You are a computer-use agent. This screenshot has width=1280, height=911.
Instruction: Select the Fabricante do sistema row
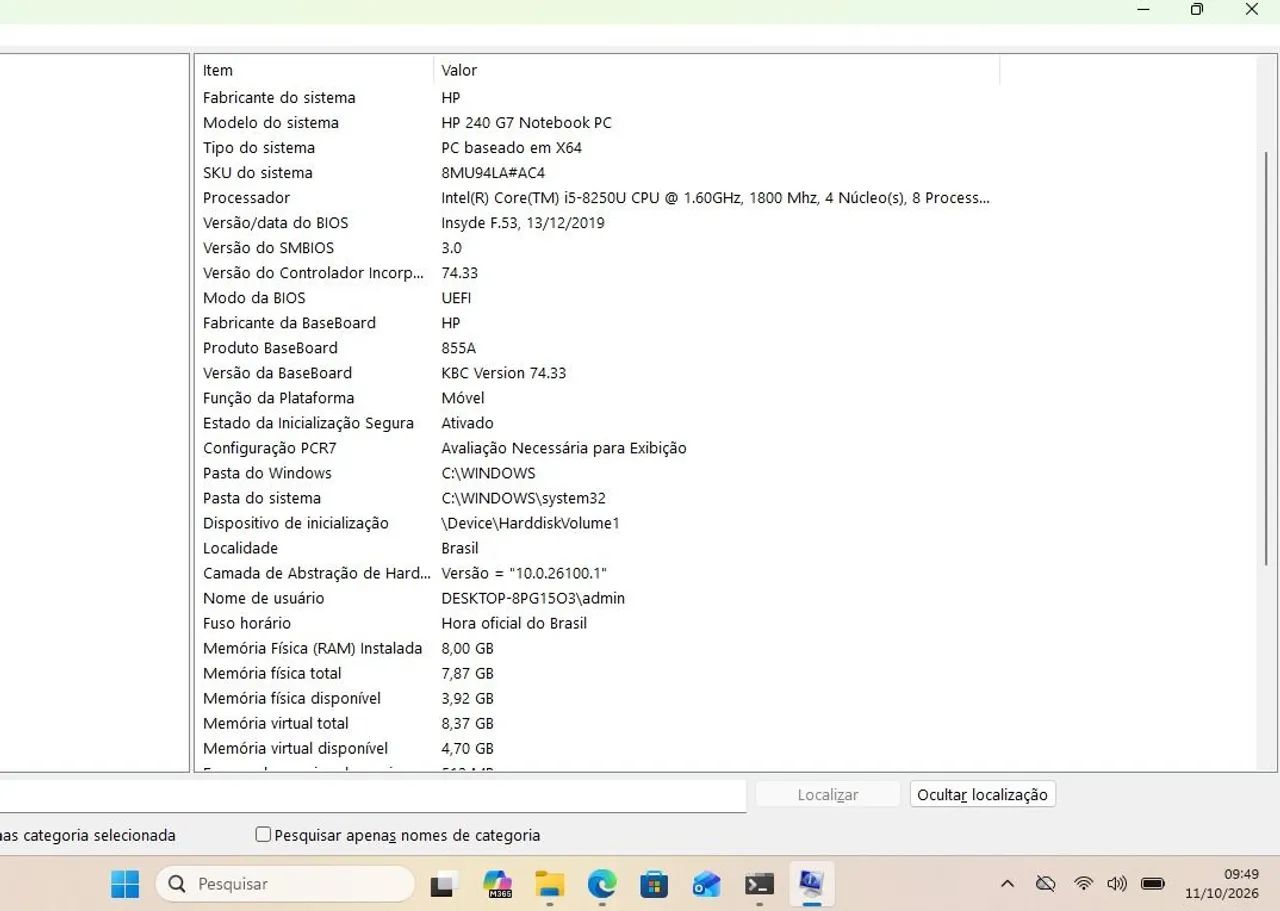click(596, 98)
